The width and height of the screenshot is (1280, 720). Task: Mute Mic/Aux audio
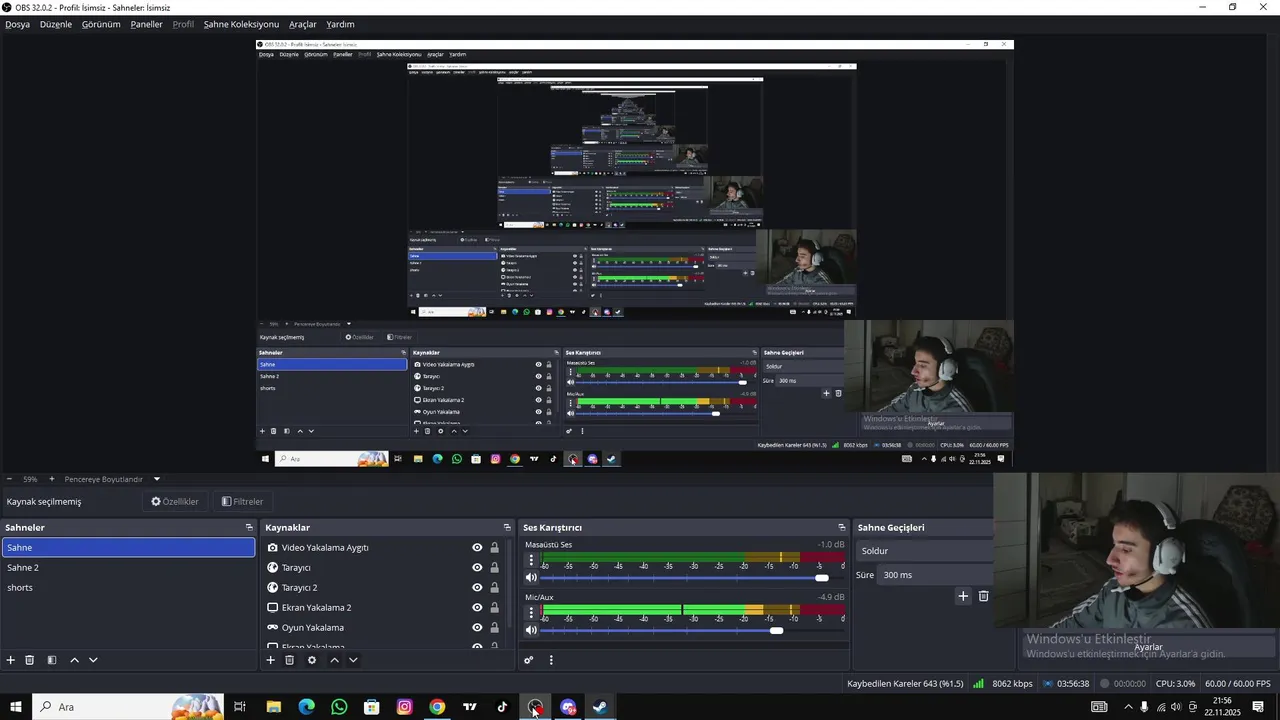531,630
